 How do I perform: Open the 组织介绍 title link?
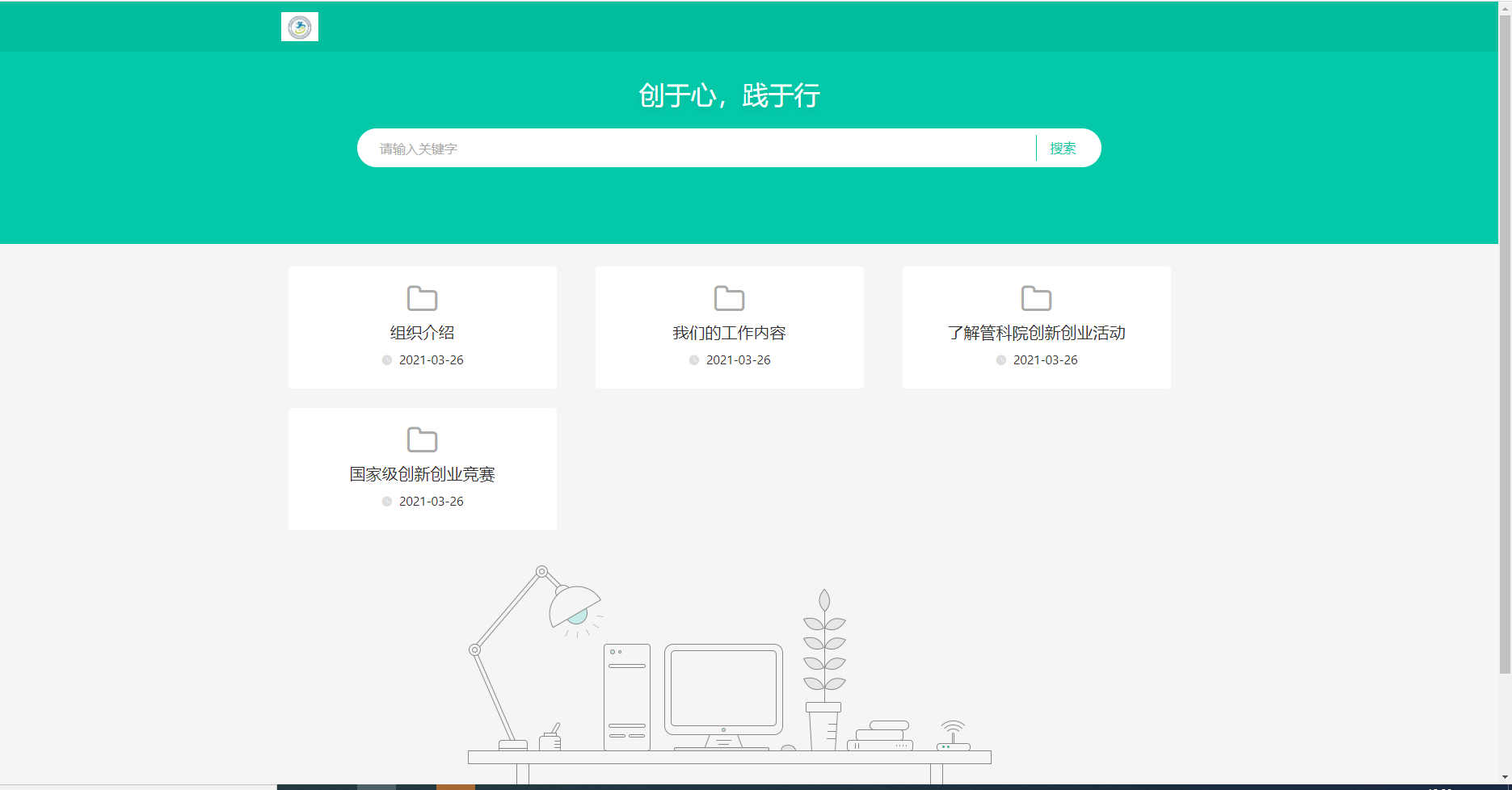tap(423, 333)
